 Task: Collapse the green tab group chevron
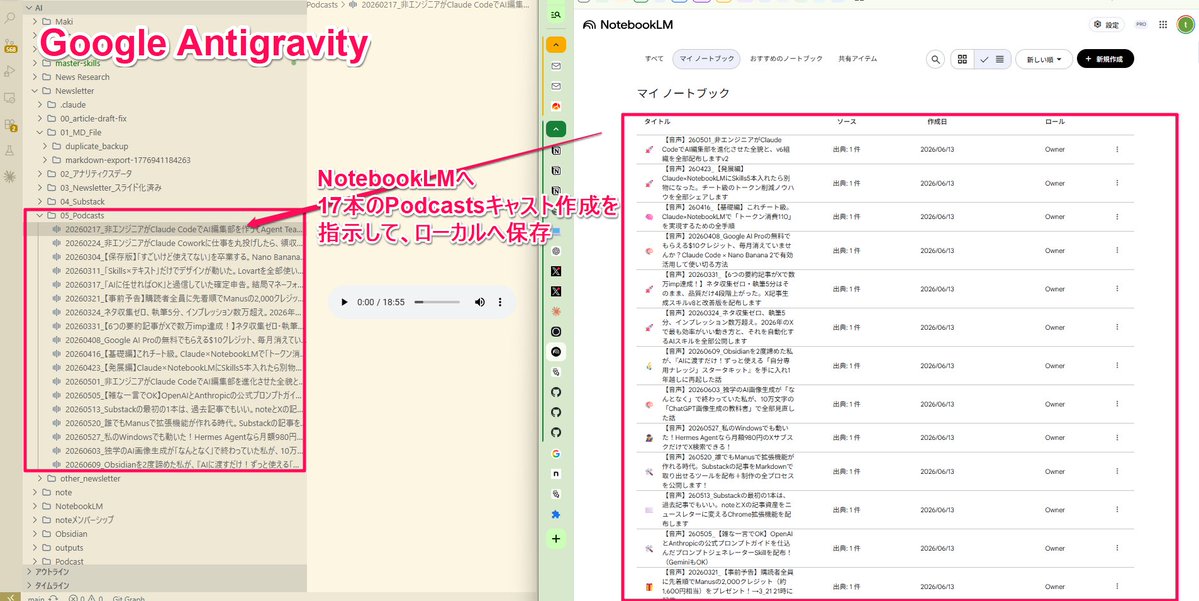pos(556,129)
